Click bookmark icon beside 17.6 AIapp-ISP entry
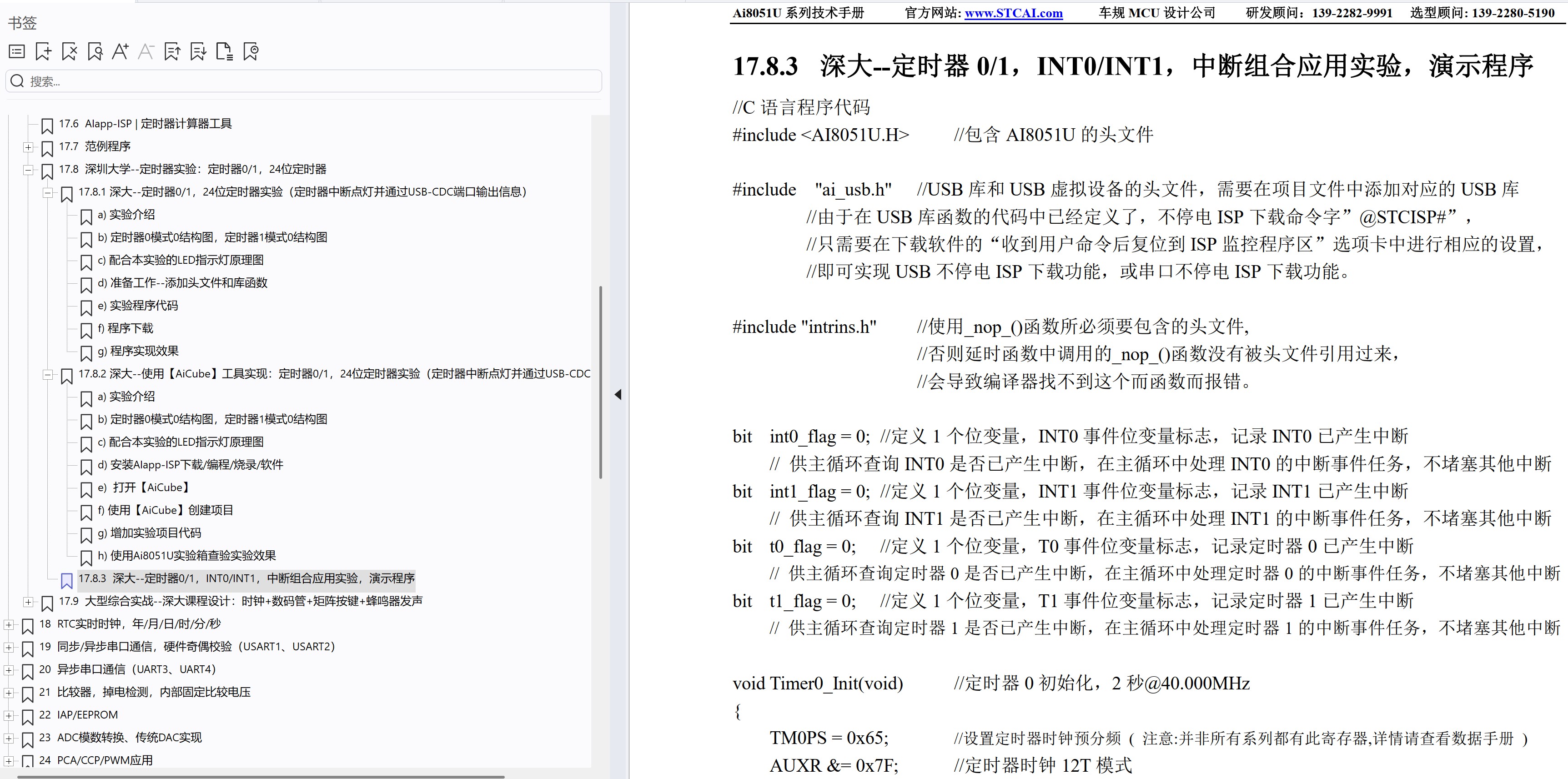 coord(47,126)
